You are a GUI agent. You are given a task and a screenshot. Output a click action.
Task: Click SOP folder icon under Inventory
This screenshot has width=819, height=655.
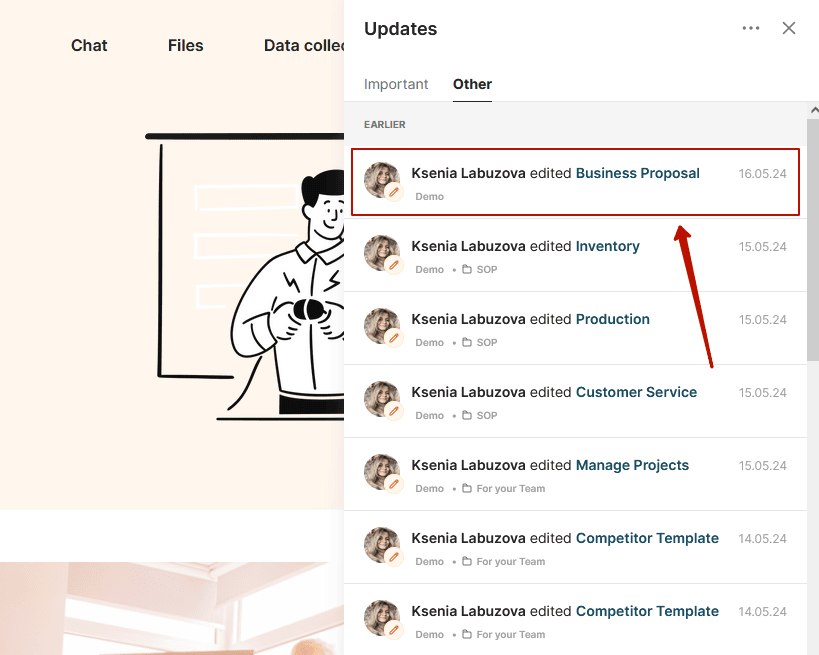tap(467, 270)
